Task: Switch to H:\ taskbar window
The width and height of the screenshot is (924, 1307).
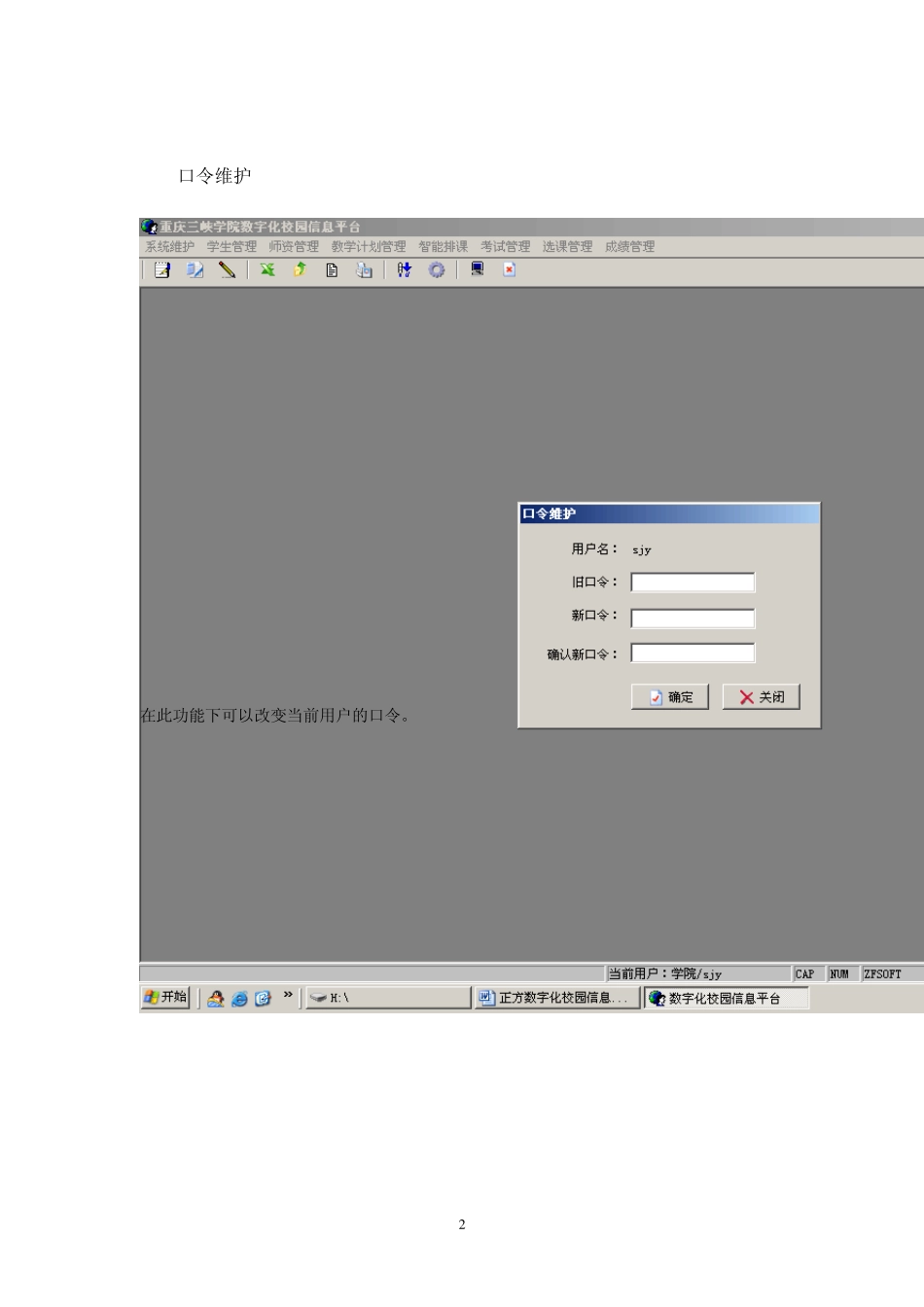Action: point(388,998)
